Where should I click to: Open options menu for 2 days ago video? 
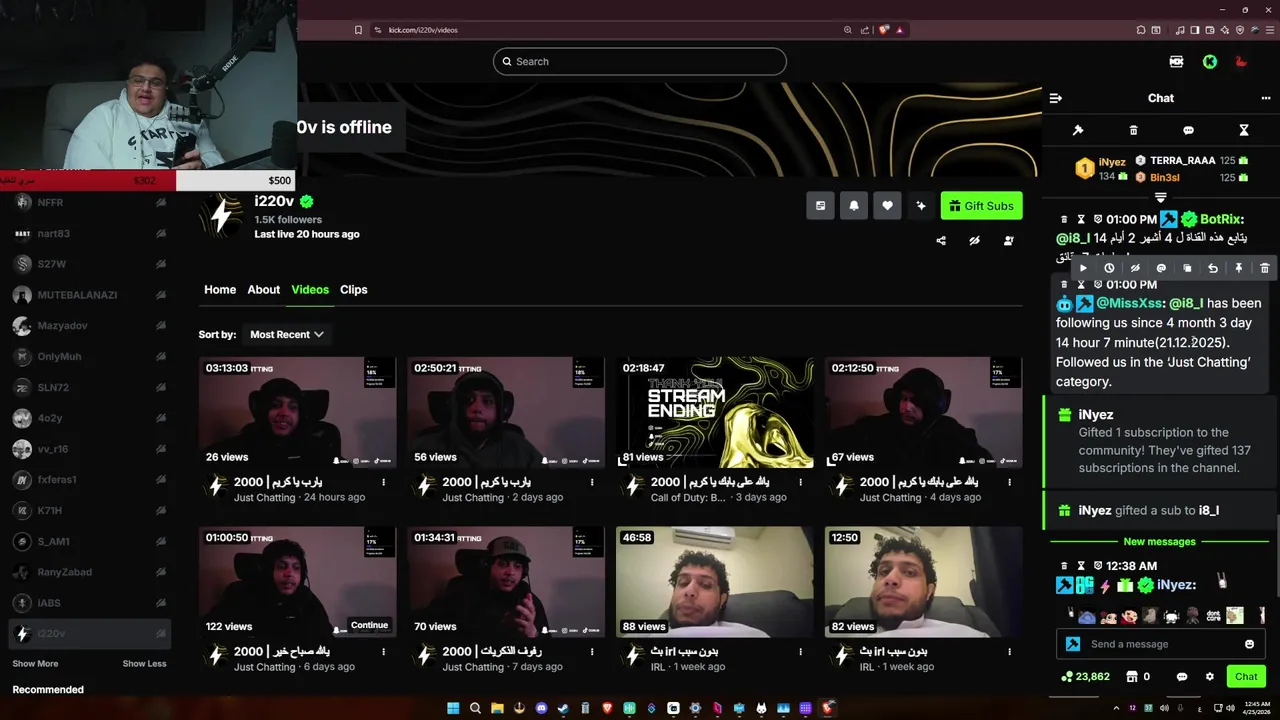[592, 482]
